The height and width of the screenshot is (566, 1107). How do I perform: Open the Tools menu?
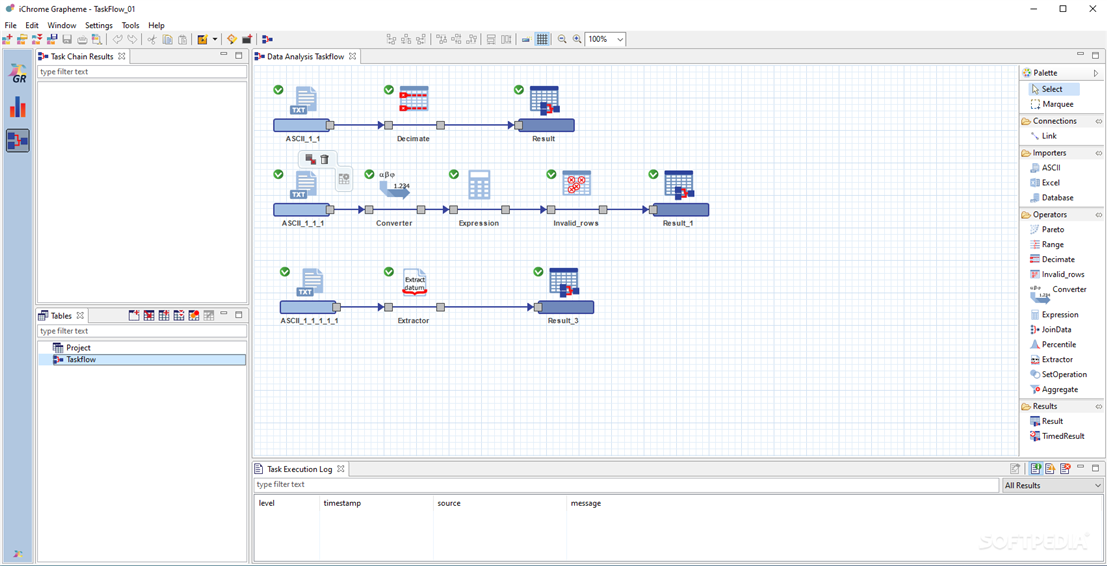(131, 25)
